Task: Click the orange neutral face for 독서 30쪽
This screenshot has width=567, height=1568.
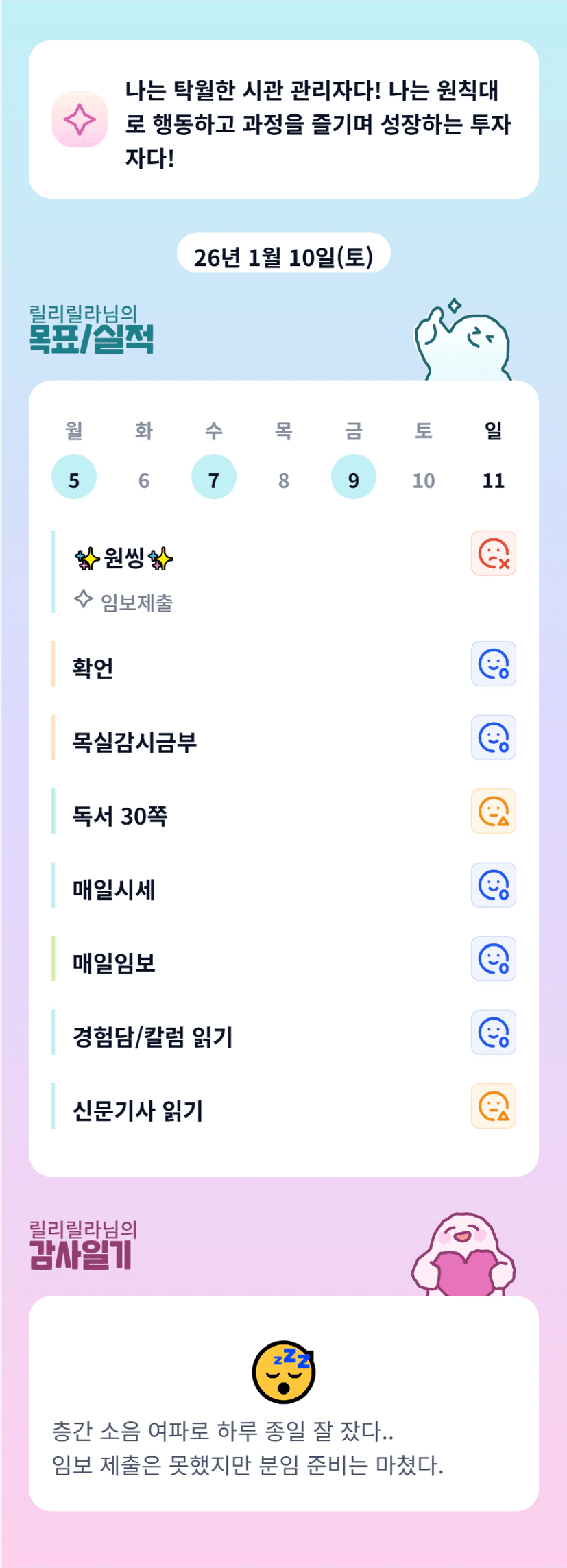Action: 493,811
